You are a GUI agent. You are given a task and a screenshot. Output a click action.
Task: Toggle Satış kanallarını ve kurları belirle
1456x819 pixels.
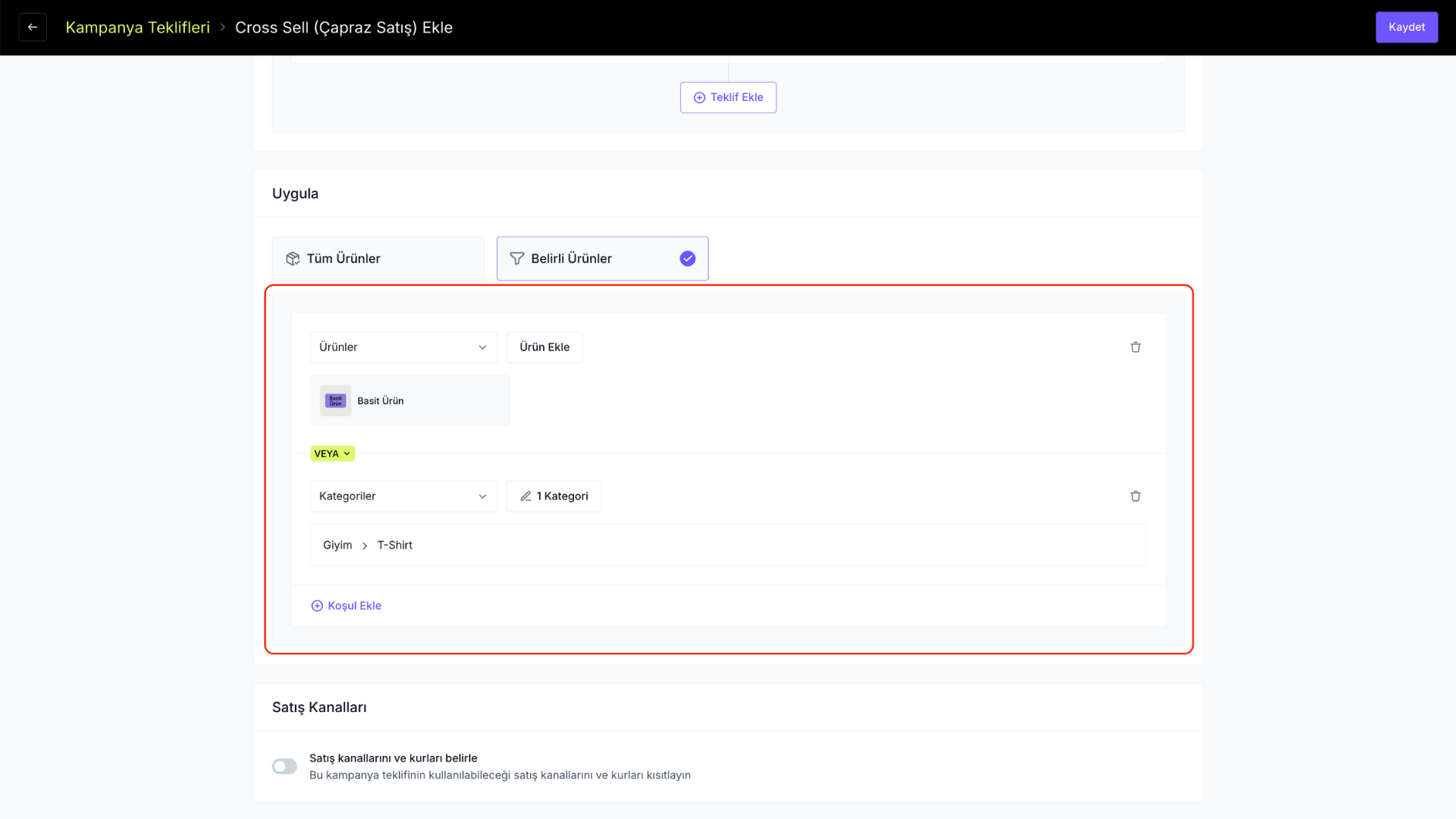(x=284, y=767)
